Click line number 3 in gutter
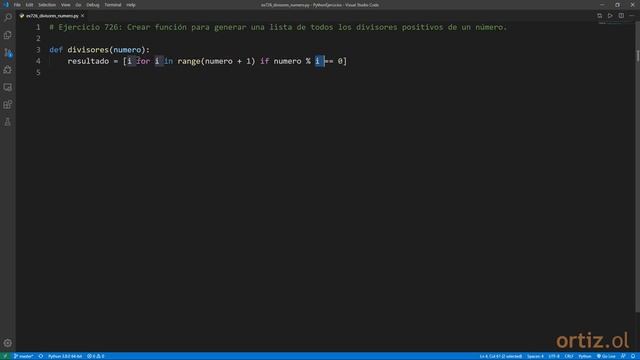 [38, 50]
